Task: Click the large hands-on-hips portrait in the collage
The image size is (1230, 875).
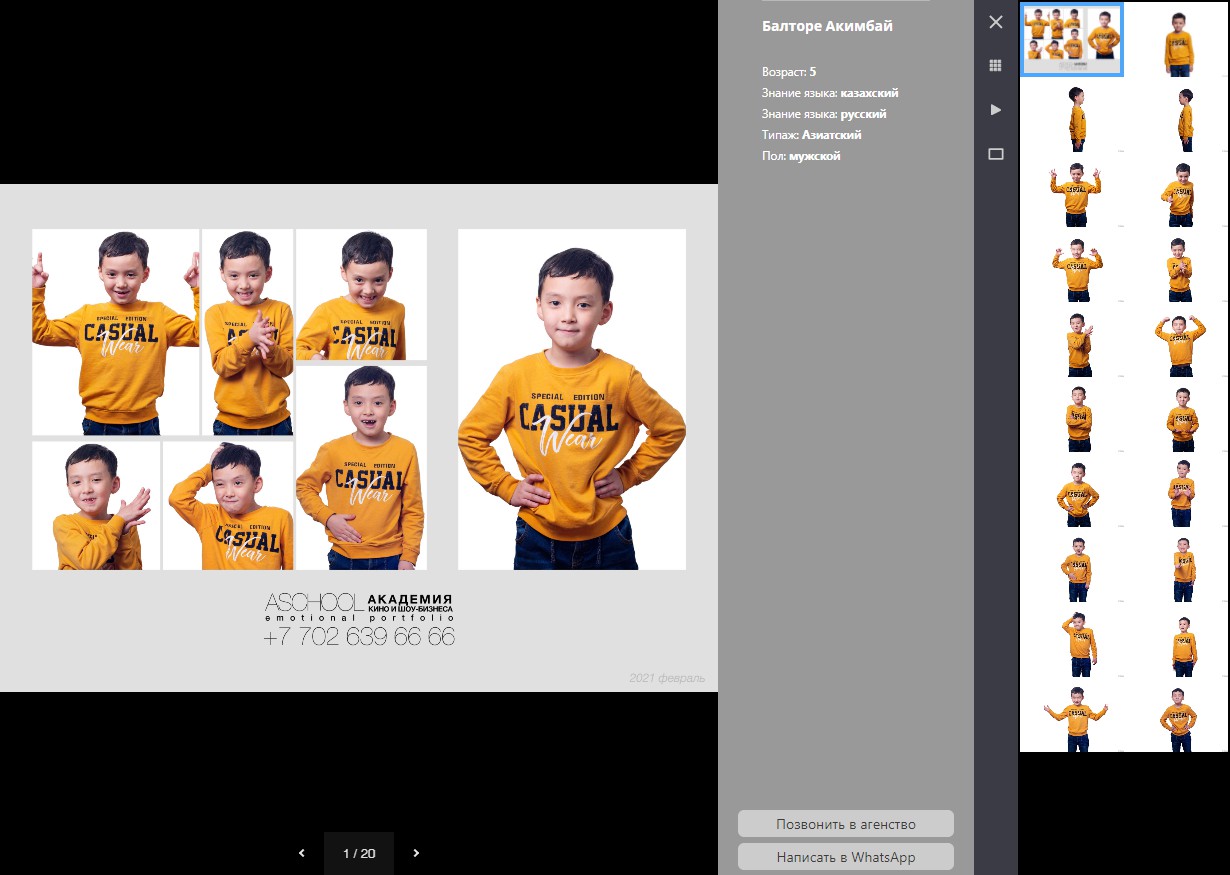Action: 572,399
